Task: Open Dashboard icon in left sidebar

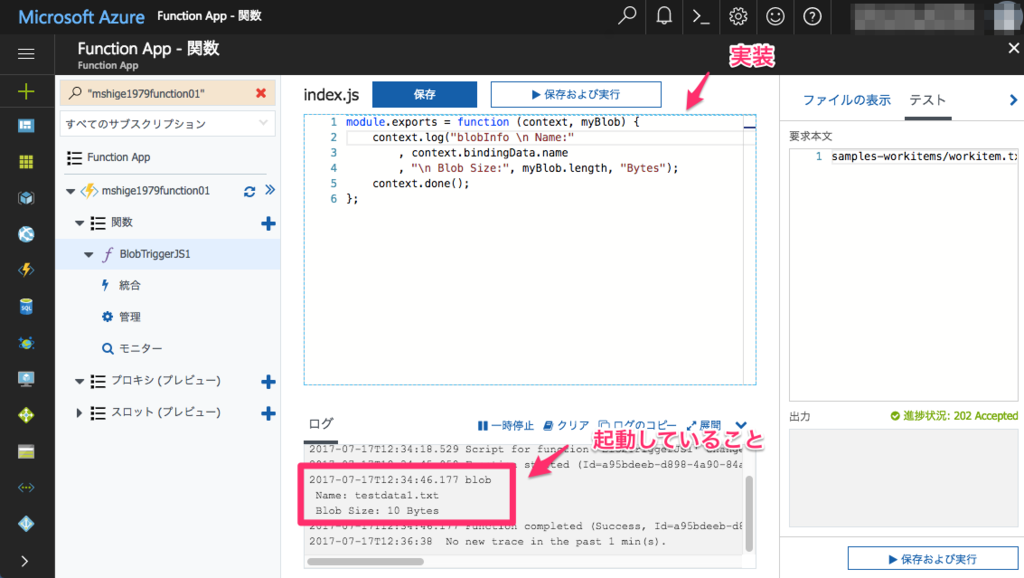Action: point(26,125)
